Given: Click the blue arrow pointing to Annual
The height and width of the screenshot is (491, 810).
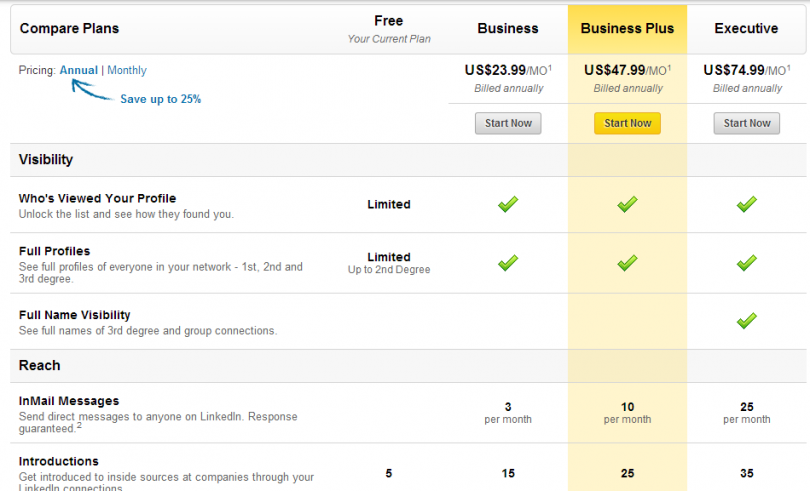Looking at the screenshot, I should pyautogui.click(x=92, y=90).
